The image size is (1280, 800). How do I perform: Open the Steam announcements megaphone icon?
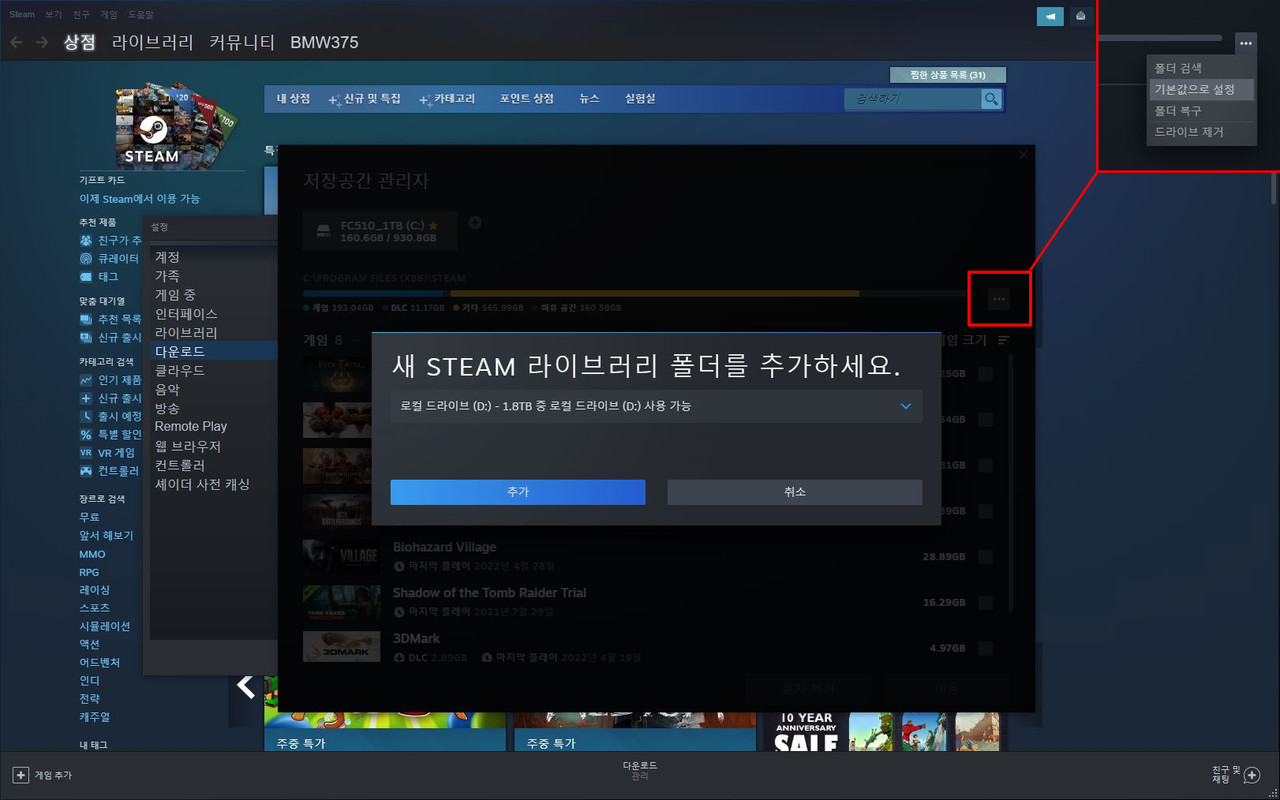point(1048,16)
